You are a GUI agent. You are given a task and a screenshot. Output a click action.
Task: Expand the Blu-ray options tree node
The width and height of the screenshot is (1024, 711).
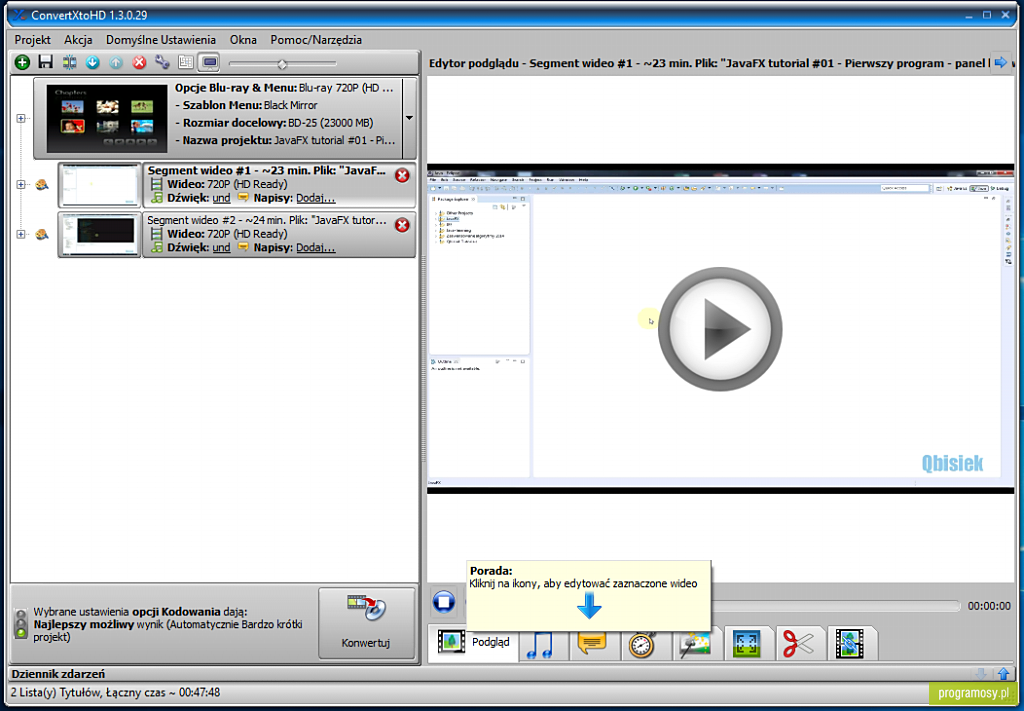point(21,118)
